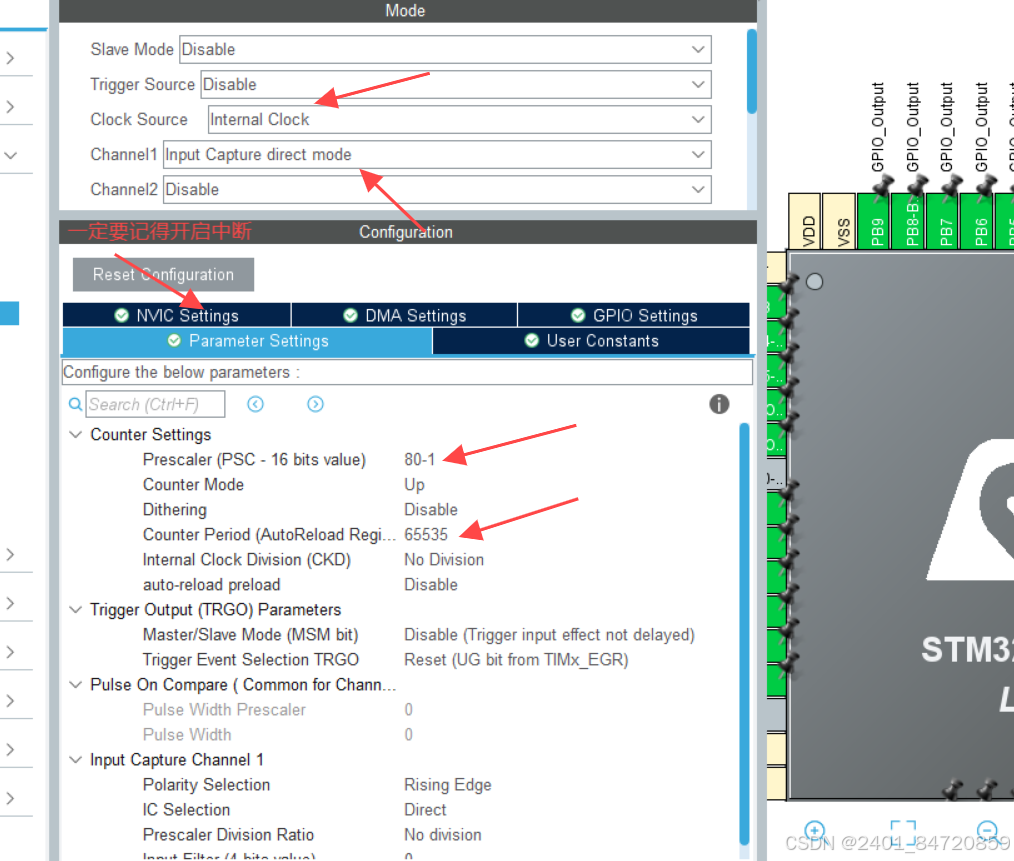Switch to the NVIC Settings tab
This screenshot has height=861, width=1014.
(x=177, y=315)
